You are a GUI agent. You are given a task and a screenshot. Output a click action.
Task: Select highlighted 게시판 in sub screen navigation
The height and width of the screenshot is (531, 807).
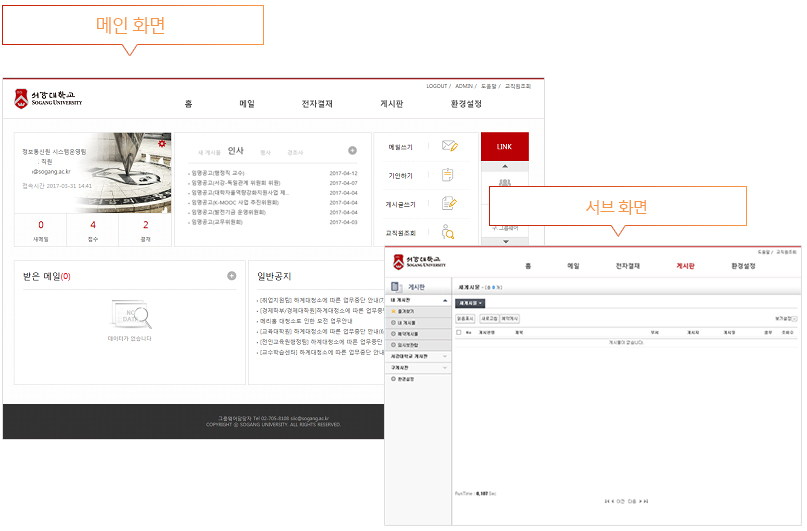pos(686,266)
